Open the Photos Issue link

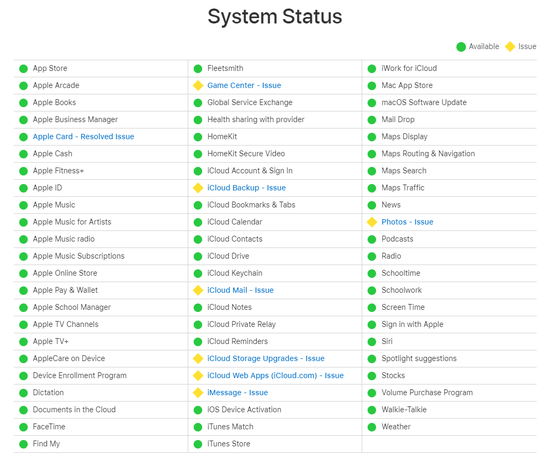pos(407,222)
